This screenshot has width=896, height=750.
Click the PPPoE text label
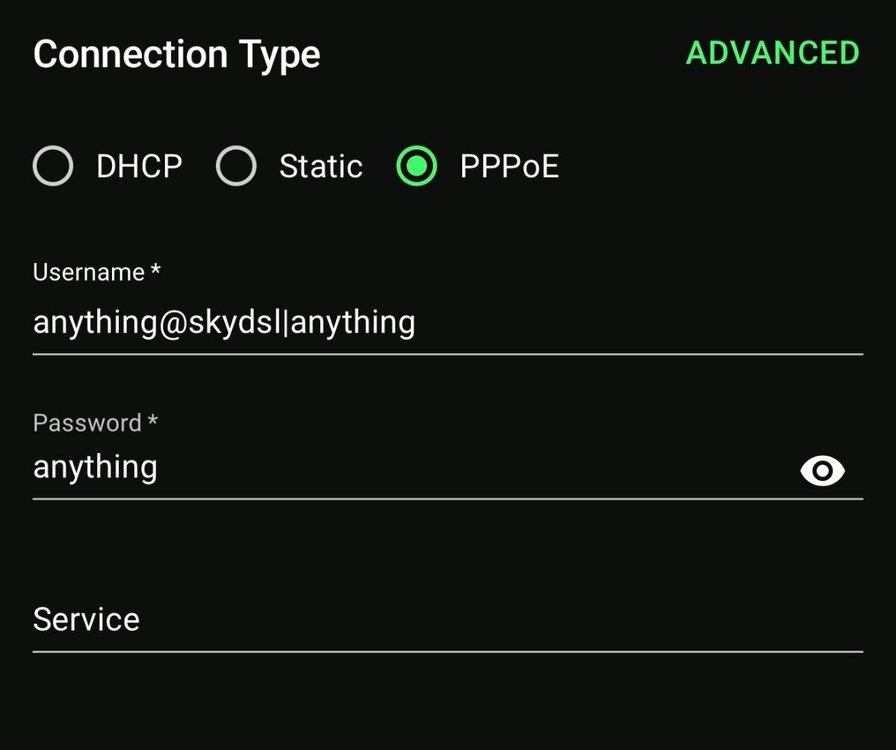(x=509, y=166)
